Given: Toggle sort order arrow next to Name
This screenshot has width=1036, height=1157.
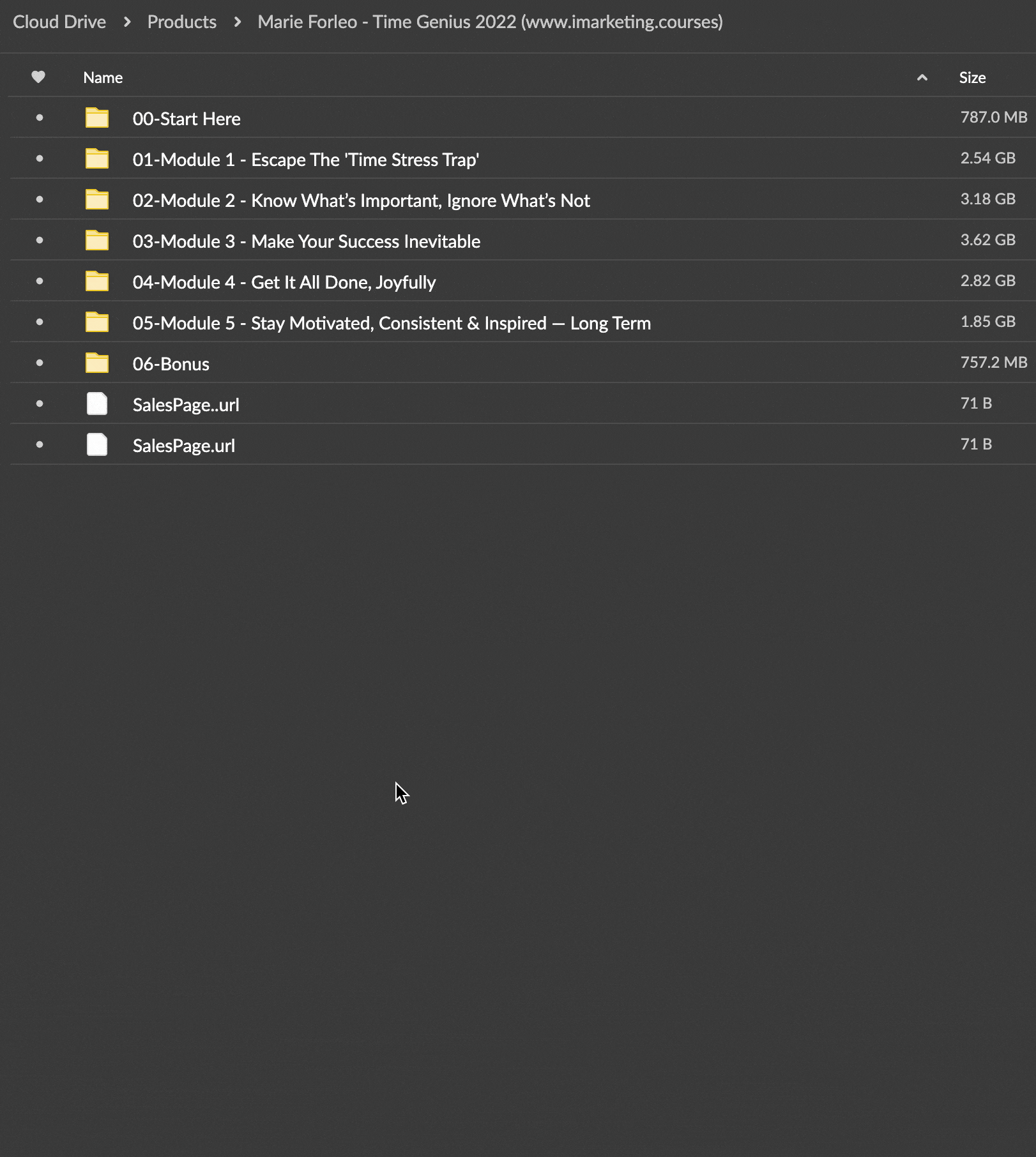Looking at the screenshot, I should (x=922, y=78).
